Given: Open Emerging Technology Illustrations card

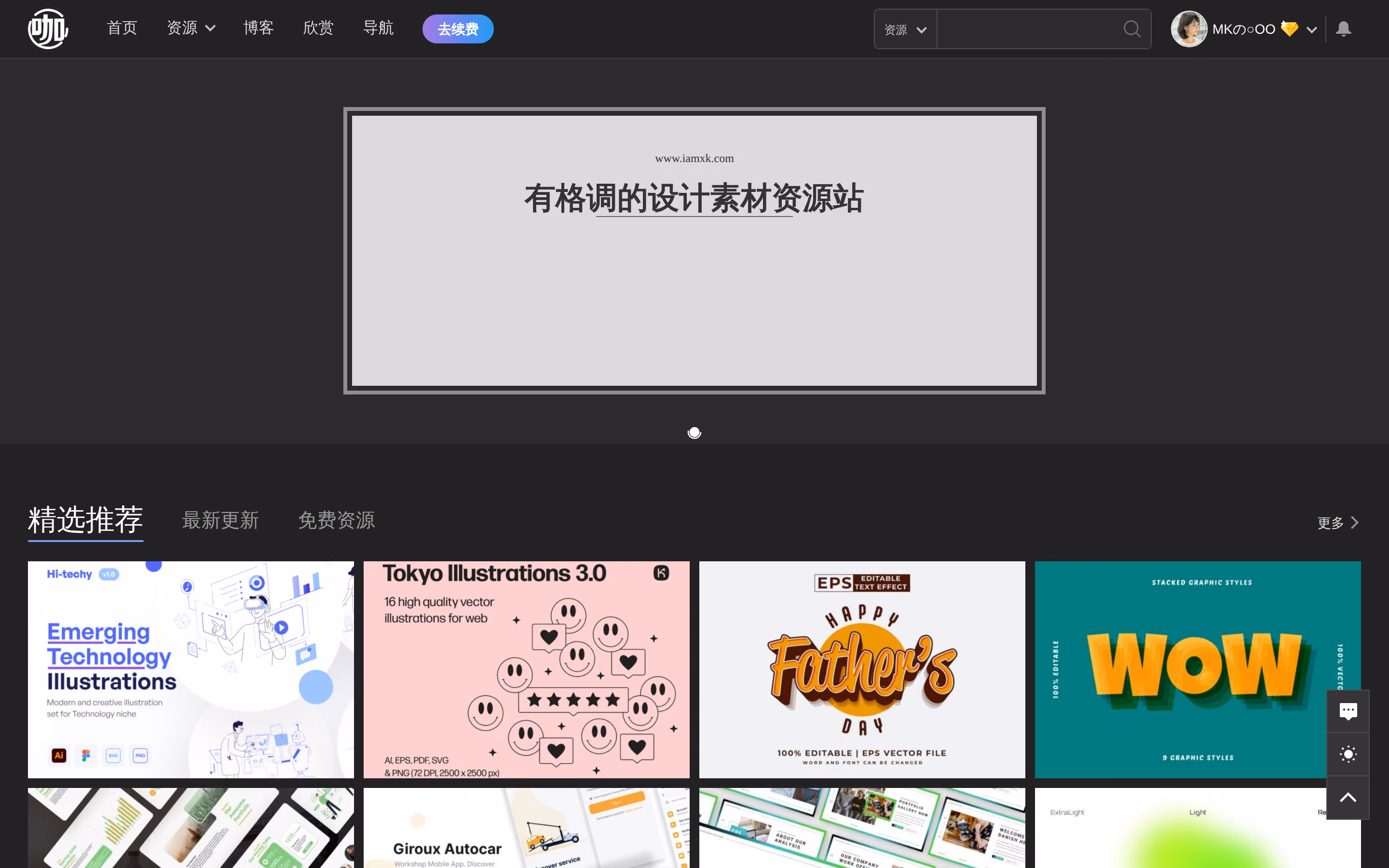Looking at the screenshot, I should (x=191, y=670).
